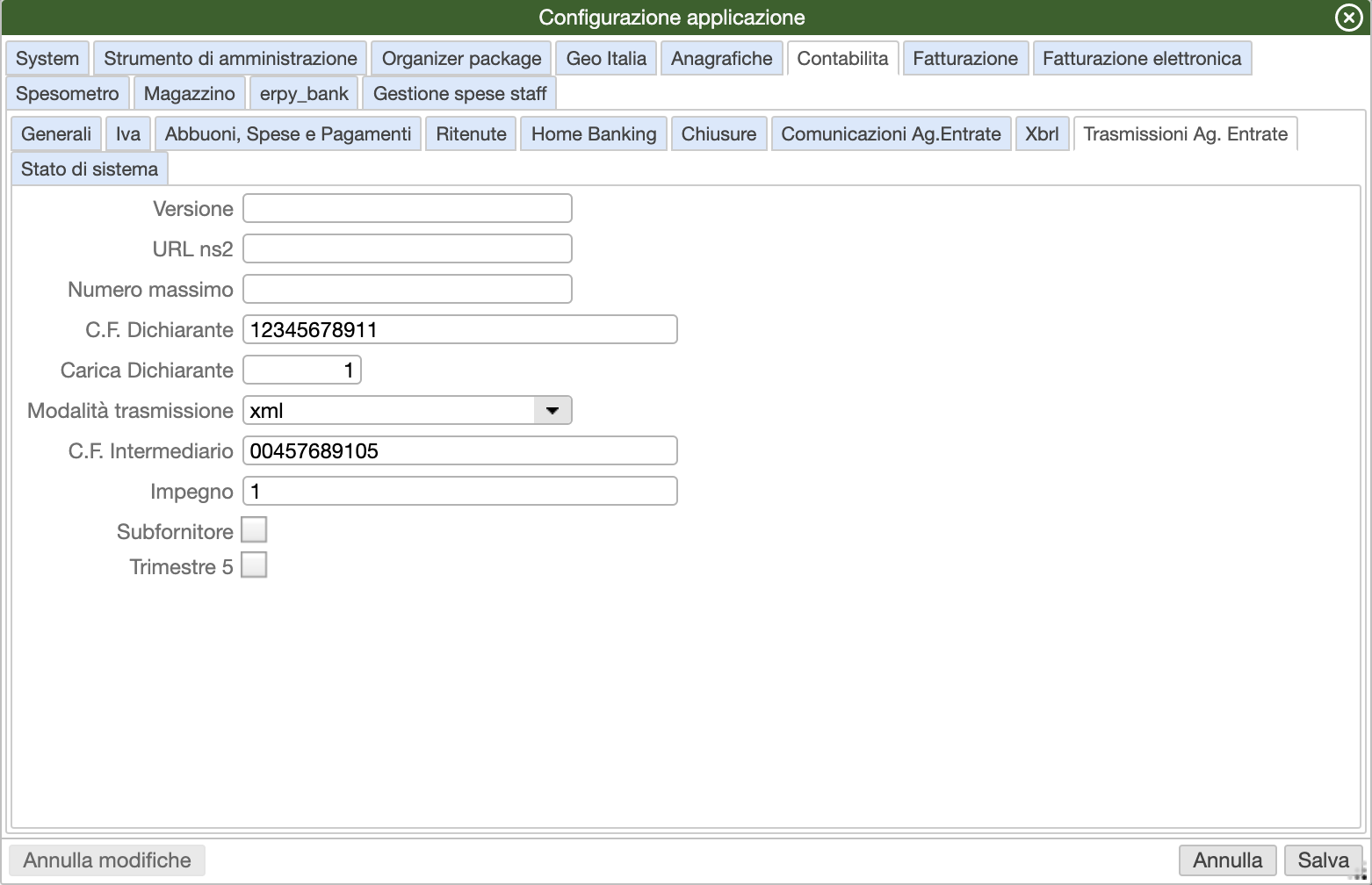1372x885 pixels.
Task: Close the Configurazione applicazione dialog
Action: [x=1348, y=18]
